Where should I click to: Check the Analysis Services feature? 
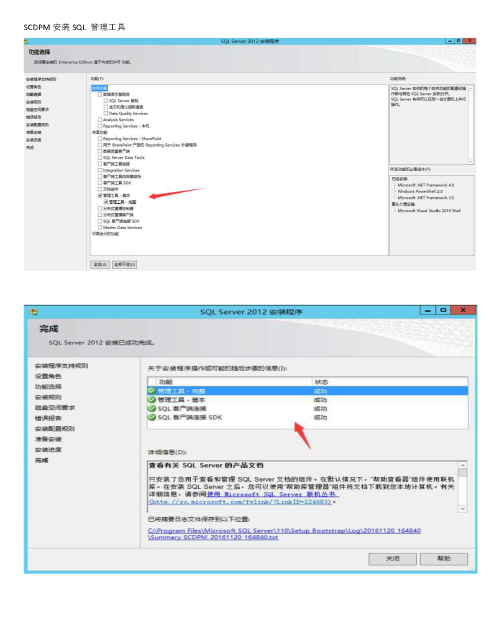100,120
